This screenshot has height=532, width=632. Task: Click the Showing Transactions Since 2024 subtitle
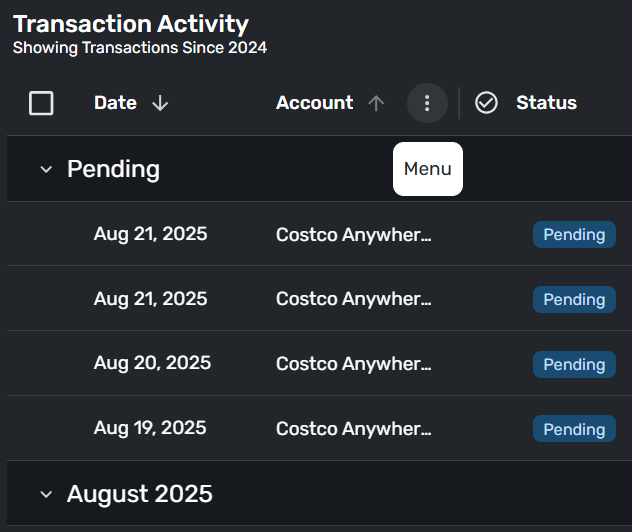(x=140, y=47)
